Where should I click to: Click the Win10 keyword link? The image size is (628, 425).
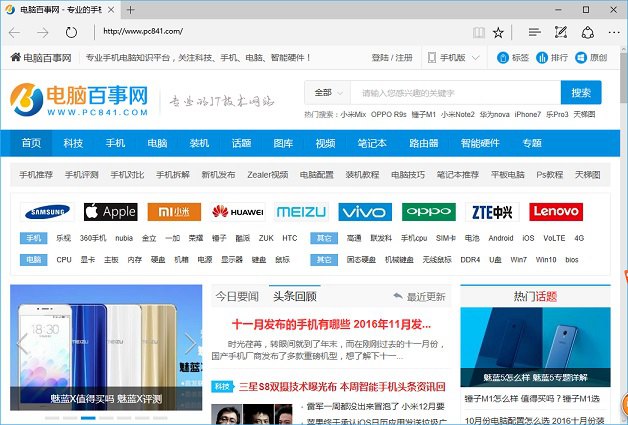(545, 260)
